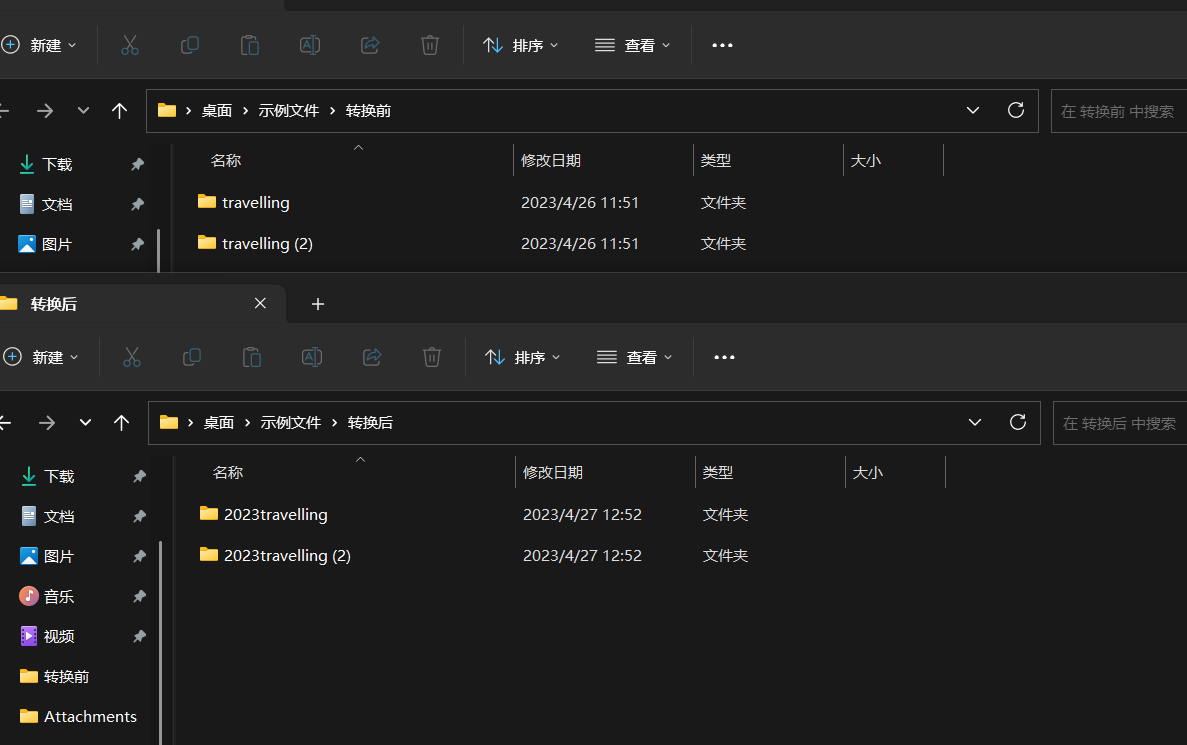The height and width of the screenshot is (745, 1187).
Task: Select the Rename icon in the toolbar
Action: (309, 44)
